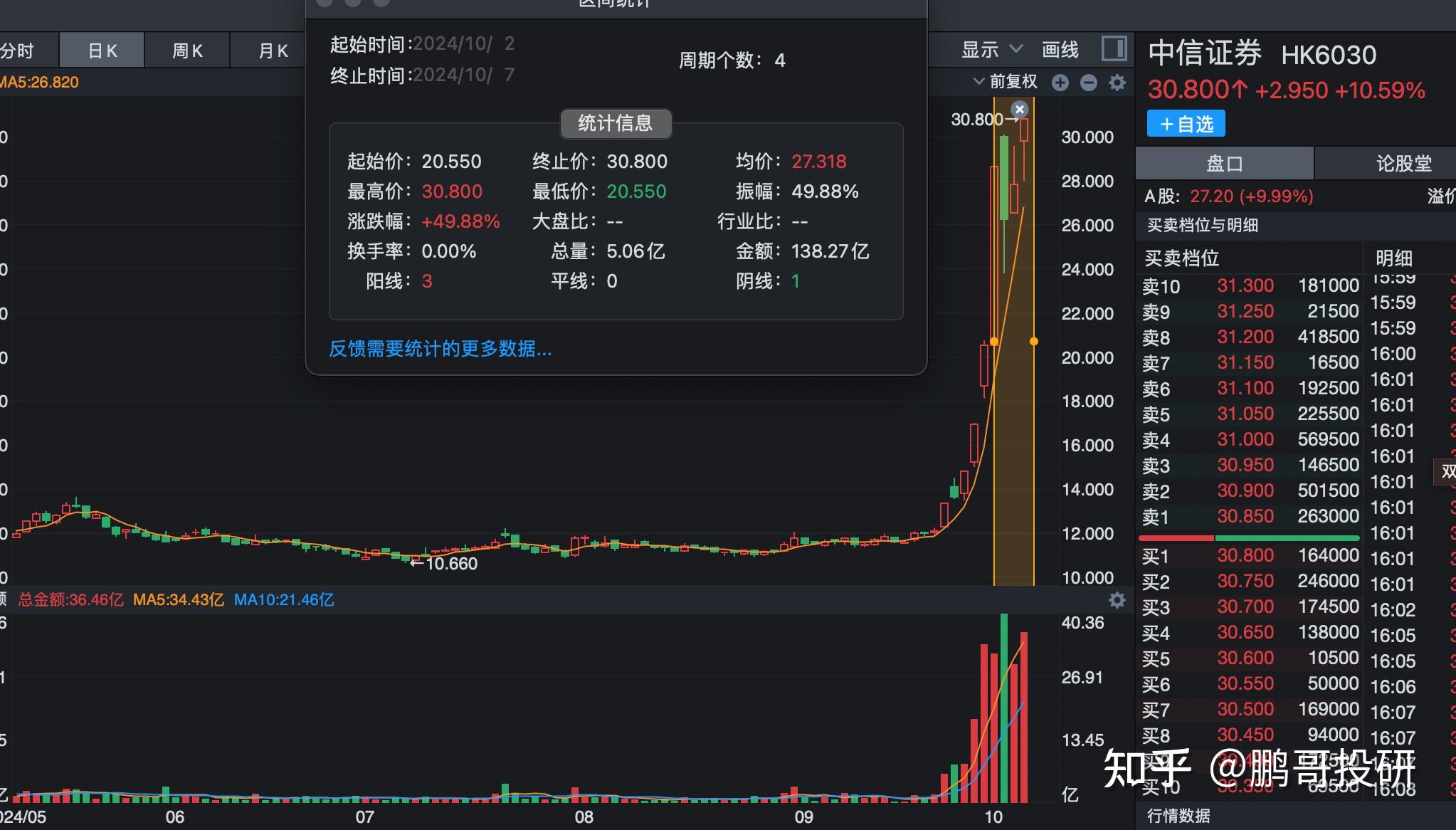Viewport: 1456px width, 830px height.
Task: Switch to 周K weekly chart
Action: [x=187, y=51]
